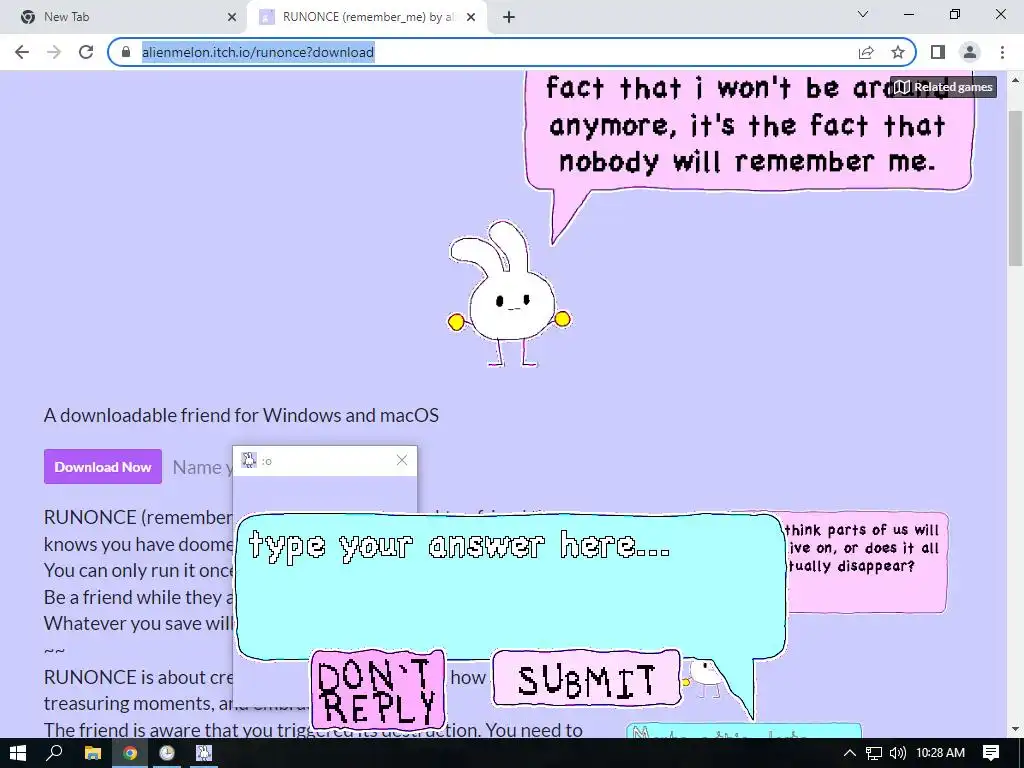Show hidden system tray icons
The image size is (1024, 768).
pyautogui.click(x=850, y=753)
